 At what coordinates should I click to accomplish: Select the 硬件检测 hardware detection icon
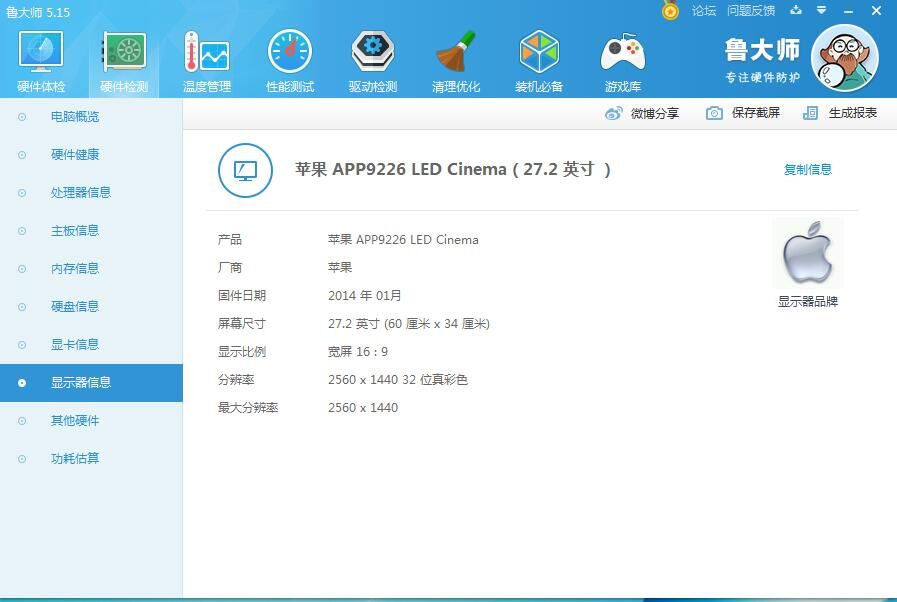124,52
